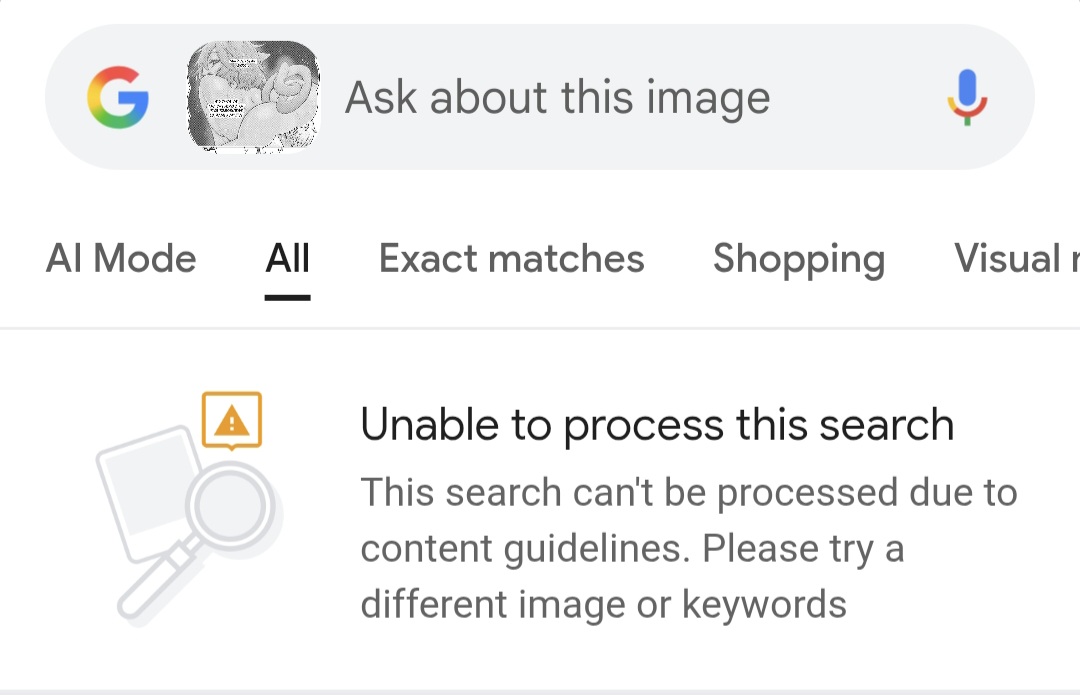Click the Google G logo
This screenshot has height=695, width=1080.
tap(118, 97)
